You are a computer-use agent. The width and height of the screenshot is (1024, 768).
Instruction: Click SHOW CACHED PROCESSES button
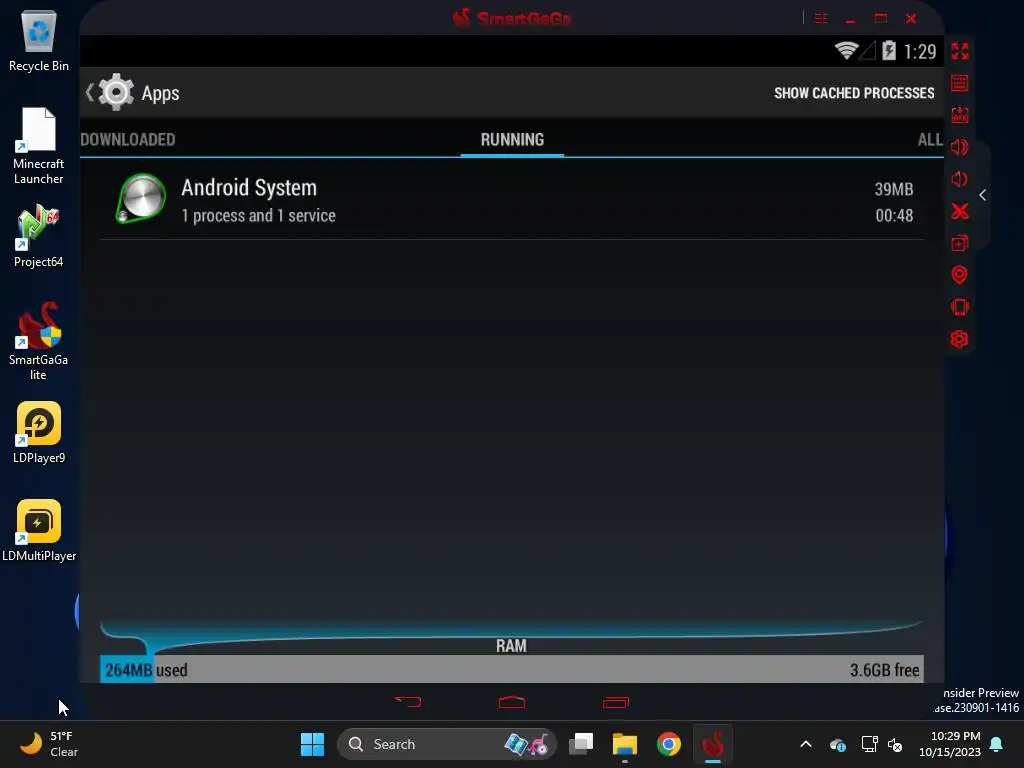(854, 93)
